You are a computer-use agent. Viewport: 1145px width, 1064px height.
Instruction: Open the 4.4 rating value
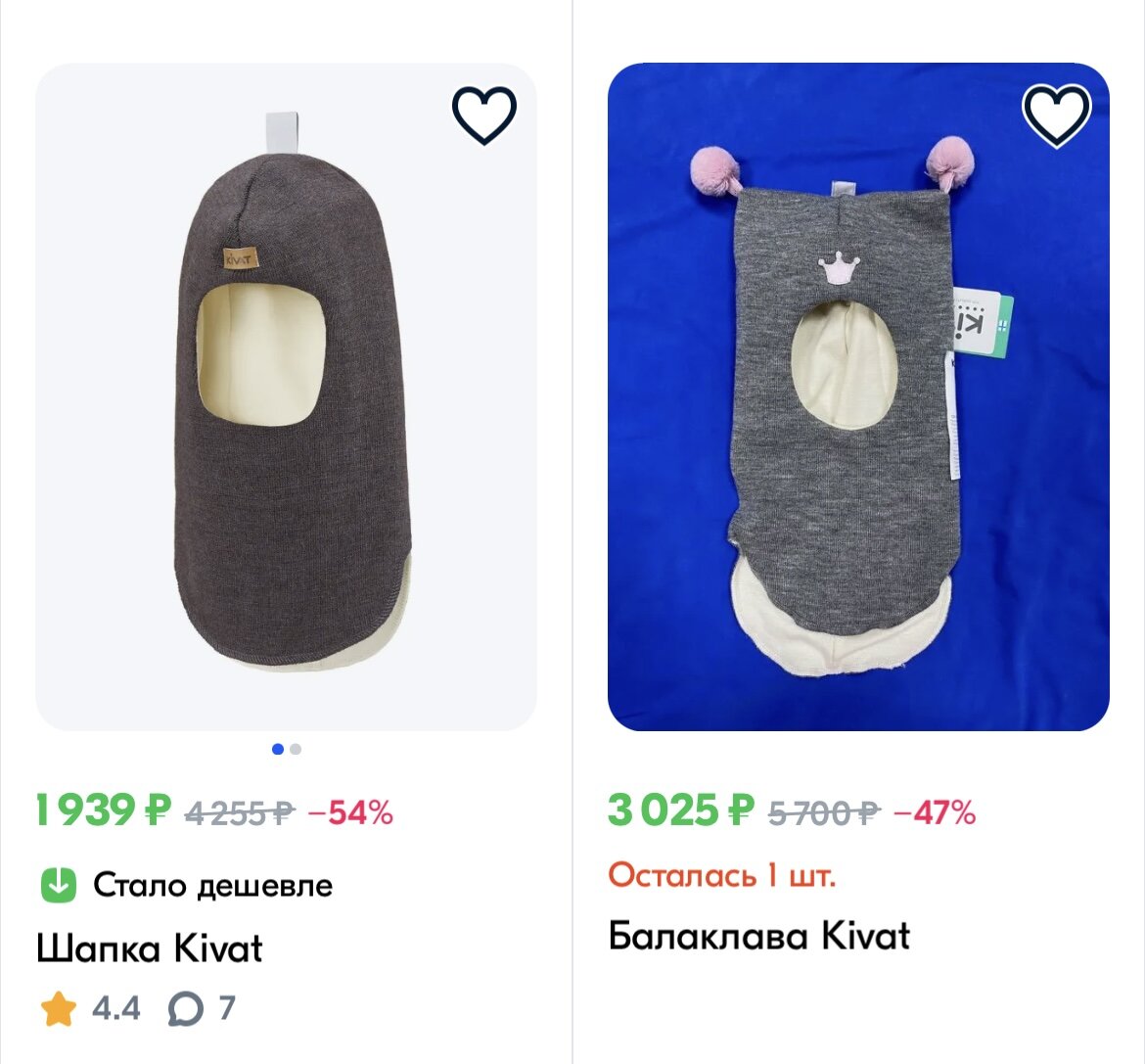coord(115,1008)
